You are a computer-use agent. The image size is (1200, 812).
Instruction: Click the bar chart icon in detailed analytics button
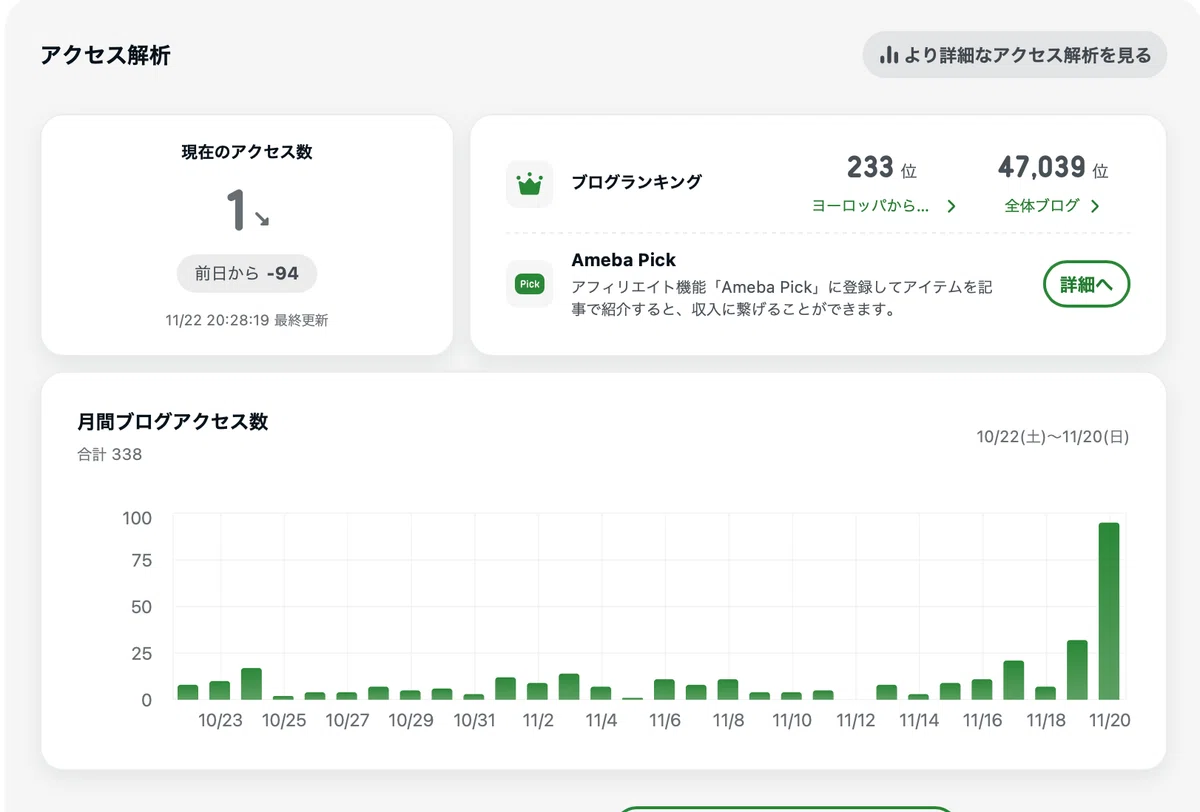coord(888,55)
